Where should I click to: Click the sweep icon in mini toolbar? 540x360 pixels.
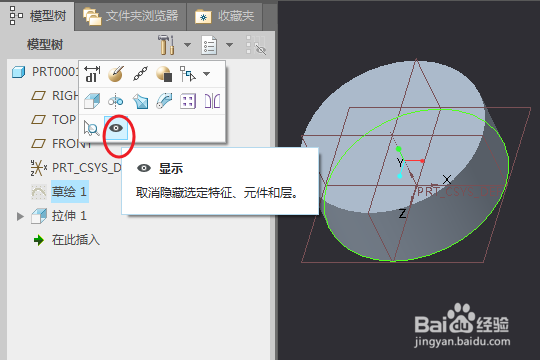(x=164, y=101)
